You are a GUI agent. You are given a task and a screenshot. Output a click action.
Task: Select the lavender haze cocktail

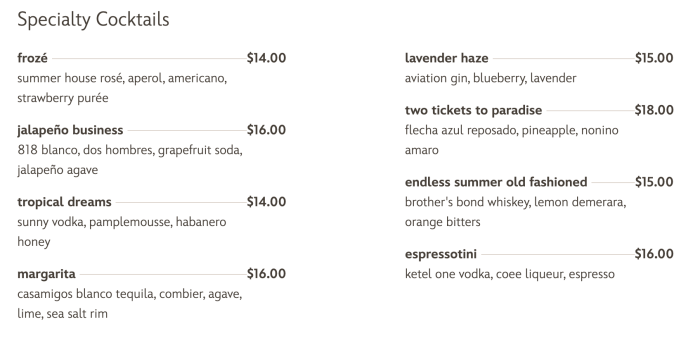[446, 58]
